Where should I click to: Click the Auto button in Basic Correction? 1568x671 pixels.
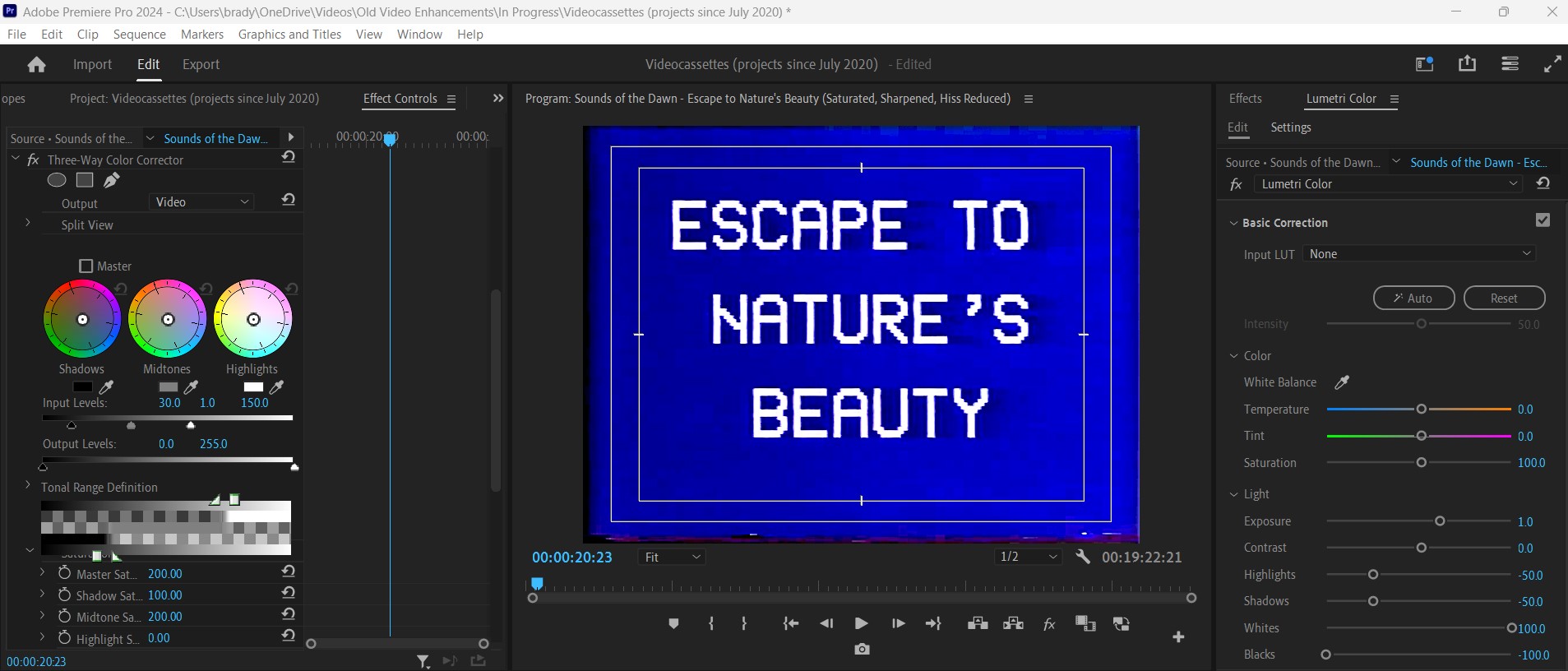pos(1413,298)
